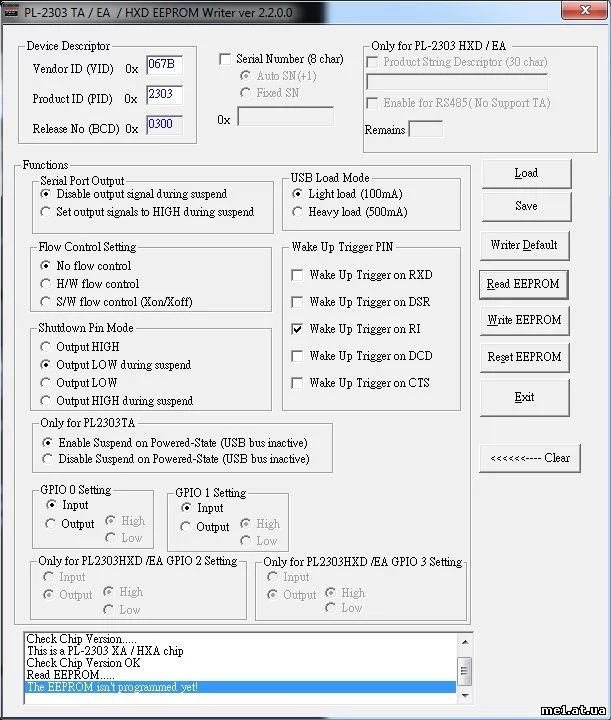This screenshot has width=611, height=720.
Task: Click the Save button
Action: tap(527, 206)
